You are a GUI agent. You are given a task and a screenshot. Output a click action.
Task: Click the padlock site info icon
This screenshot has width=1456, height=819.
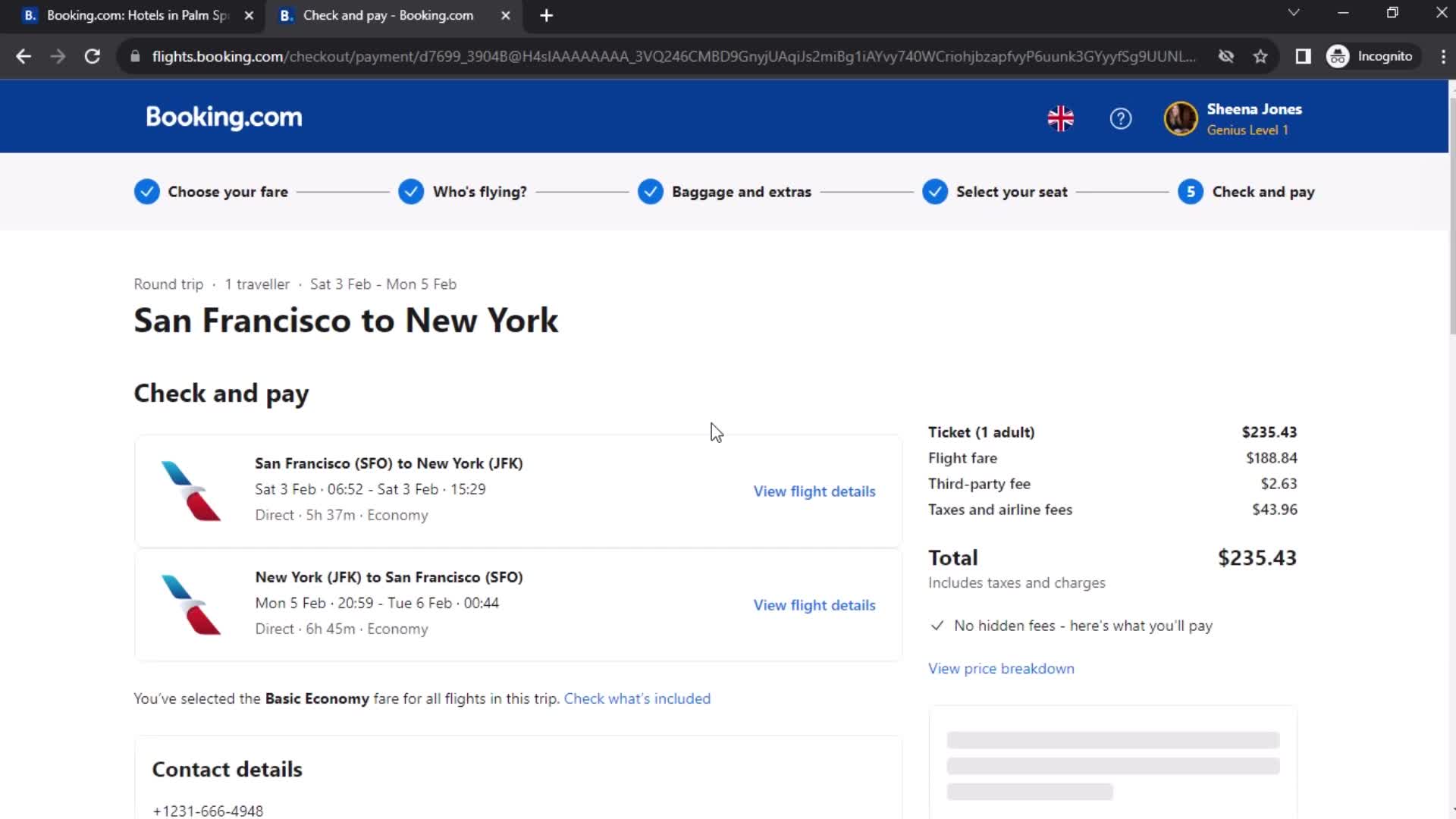pyautogui.click(x=135, y=56)
